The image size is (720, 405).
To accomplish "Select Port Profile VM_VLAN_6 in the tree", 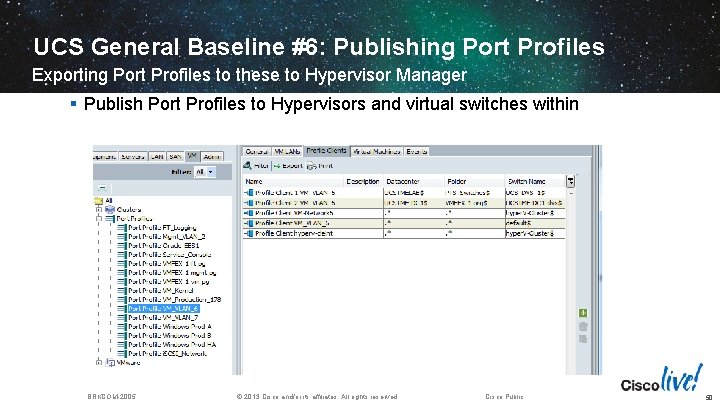I will (x=163, y=309).
